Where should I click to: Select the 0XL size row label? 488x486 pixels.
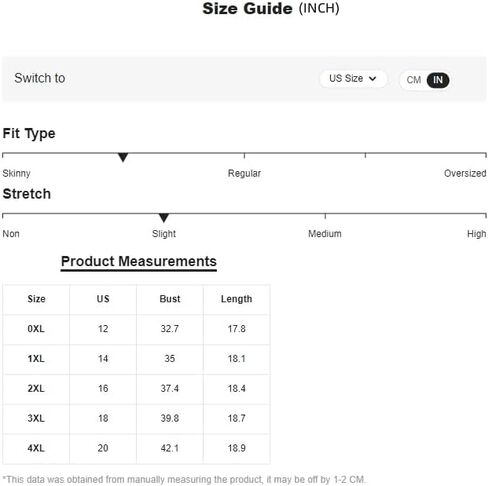pyautogui.click(x=36, y=329)
